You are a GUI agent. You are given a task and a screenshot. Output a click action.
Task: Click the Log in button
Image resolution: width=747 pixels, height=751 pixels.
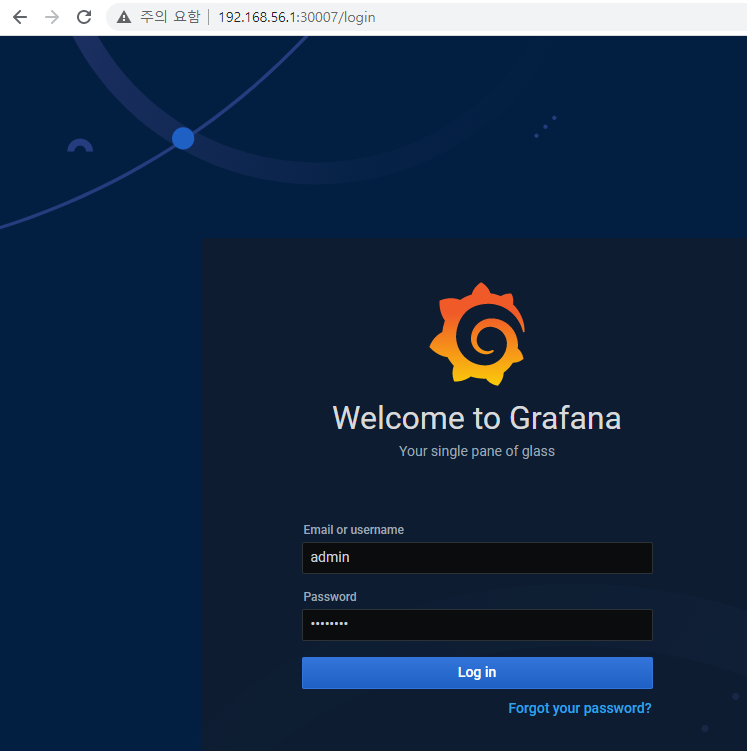click(x=477, y=672)
